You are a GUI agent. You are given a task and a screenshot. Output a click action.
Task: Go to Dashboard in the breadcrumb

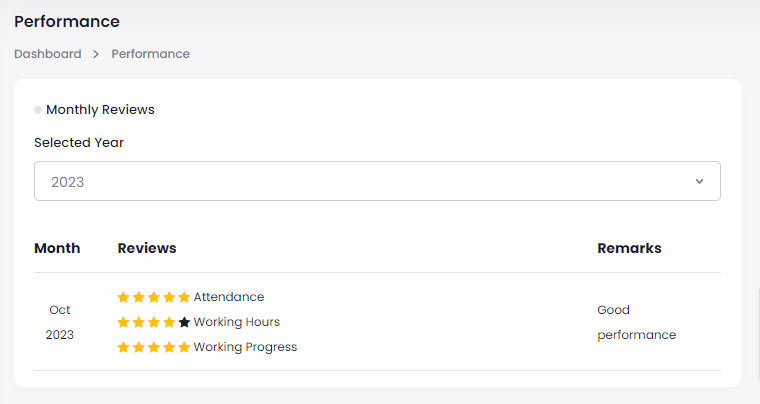coord(48,54)
